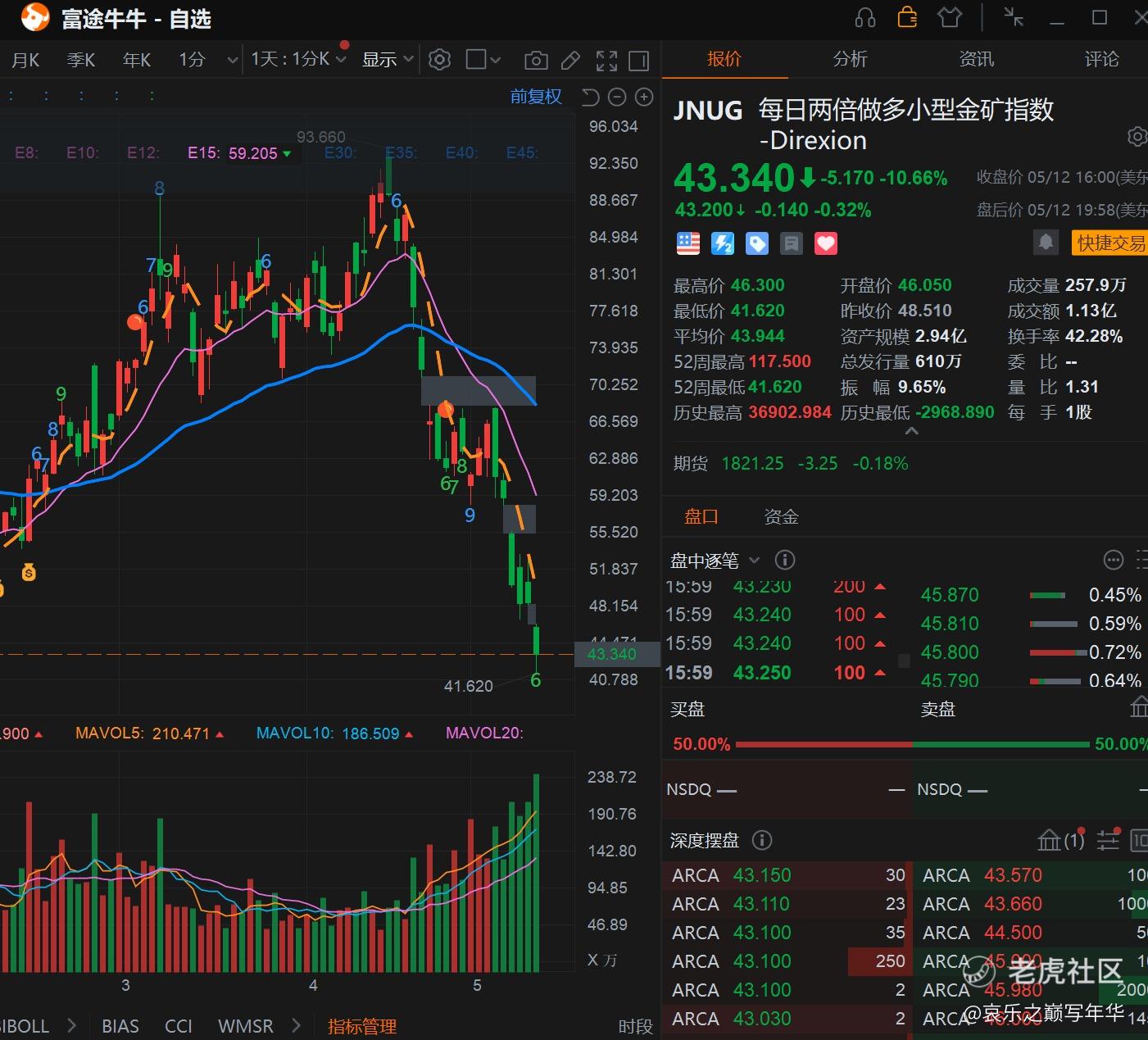The image size is (1148, 1040).
Task: Select ARCA 43.150 bid row
Action: pyautogui.click(x=787, y=875)
